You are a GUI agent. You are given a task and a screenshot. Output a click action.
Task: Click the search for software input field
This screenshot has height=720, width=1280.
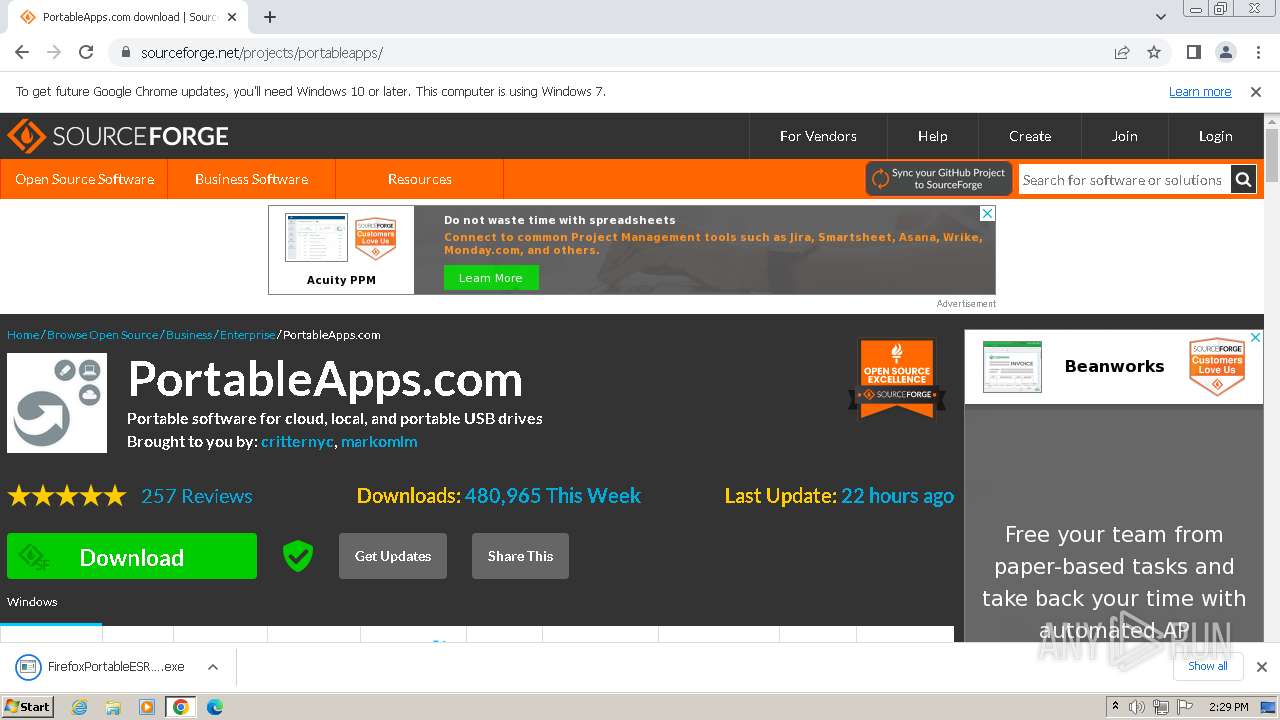pos(1124,180)
